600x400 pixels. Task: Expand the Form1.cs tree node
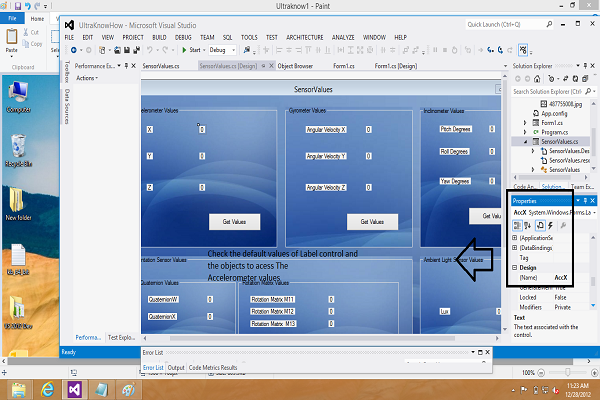pos(525,123)
